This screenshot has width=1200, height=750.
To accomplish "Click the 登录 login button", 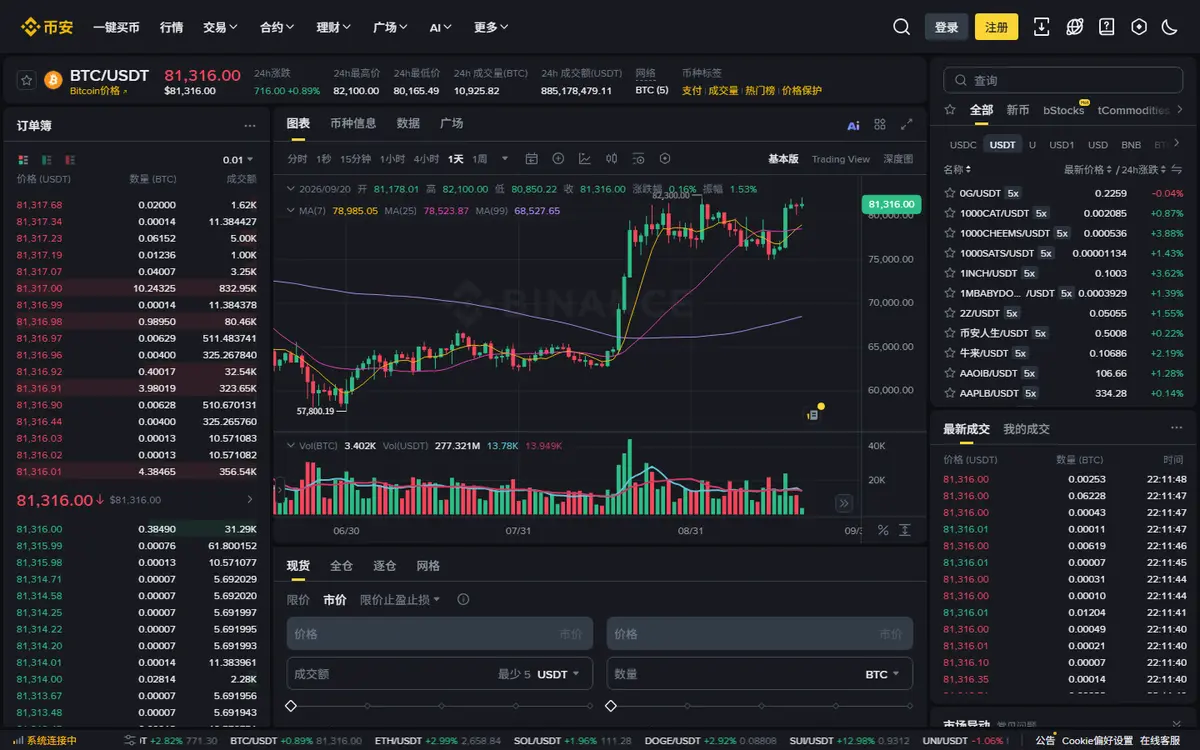I will coord(946,27).
